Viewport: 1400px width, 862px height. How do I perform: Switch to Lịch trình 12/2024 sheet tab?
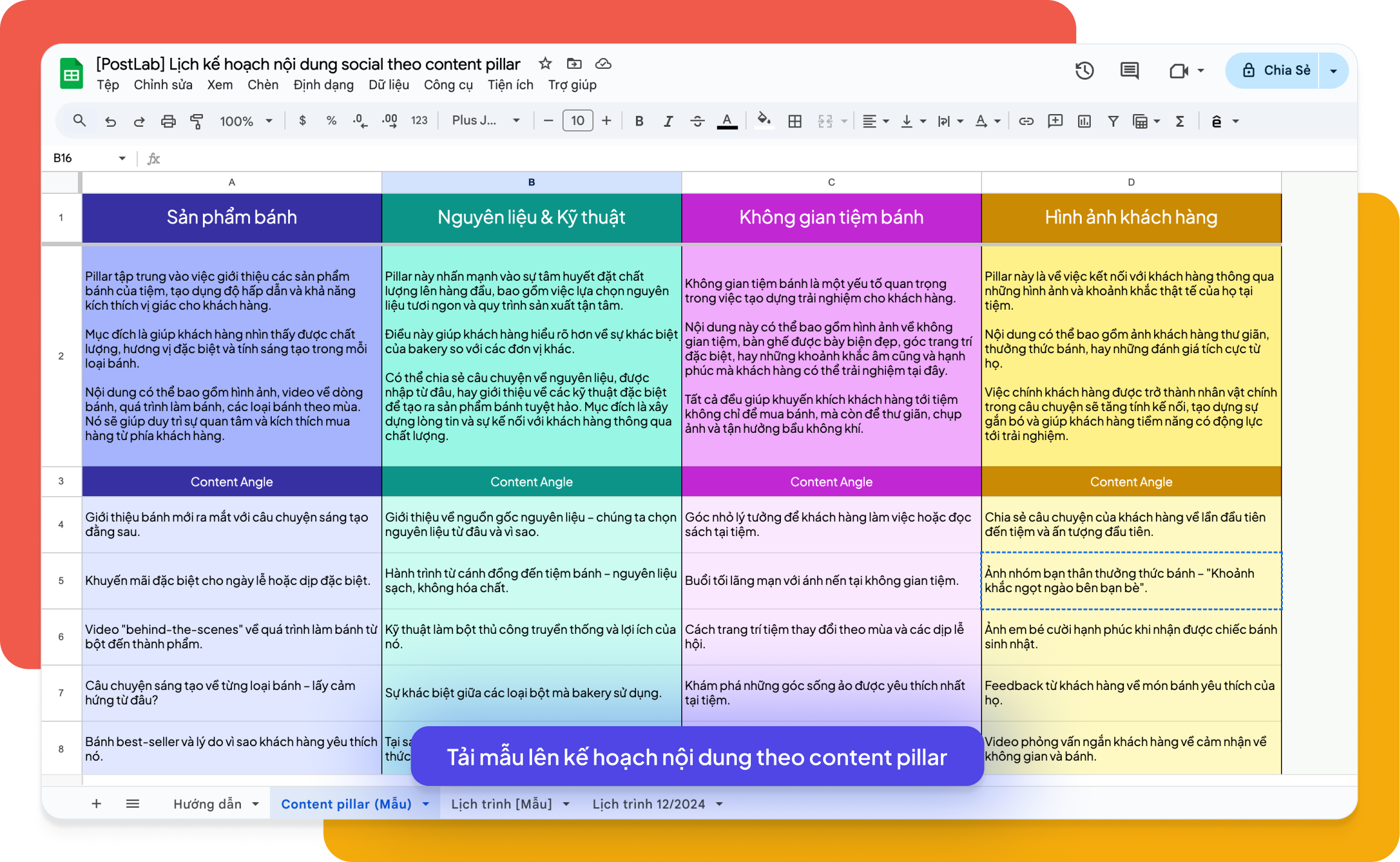649,804
